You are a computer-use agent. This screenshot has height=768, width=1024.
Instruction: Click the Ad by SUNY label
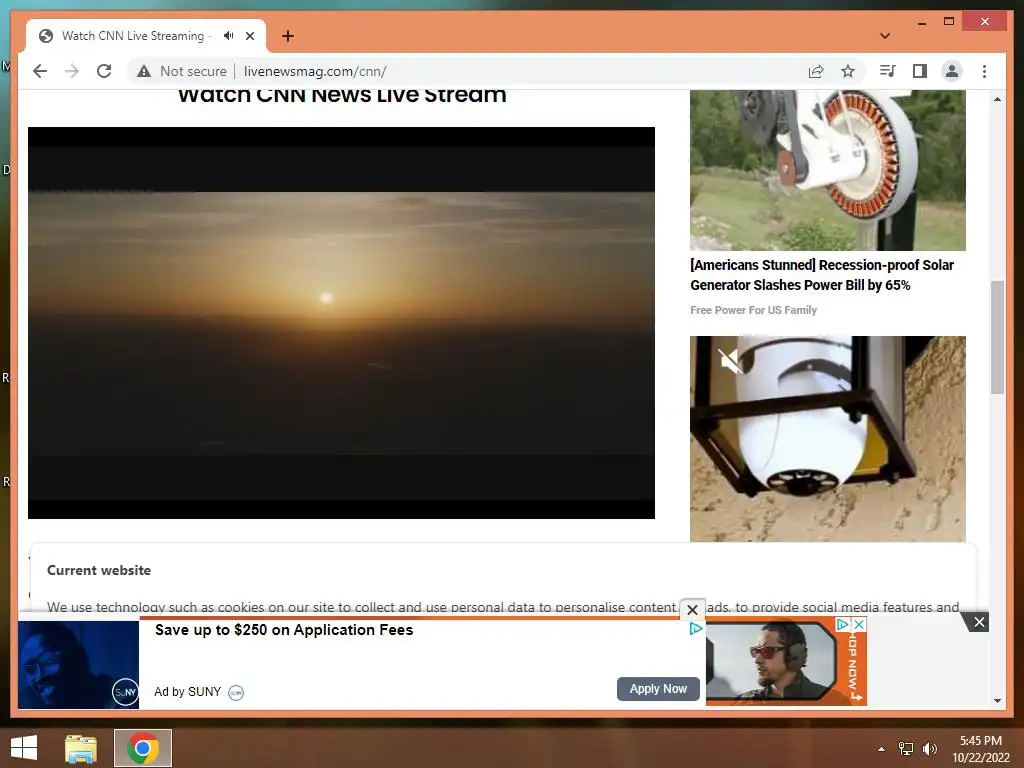click(x=187, y=692)
